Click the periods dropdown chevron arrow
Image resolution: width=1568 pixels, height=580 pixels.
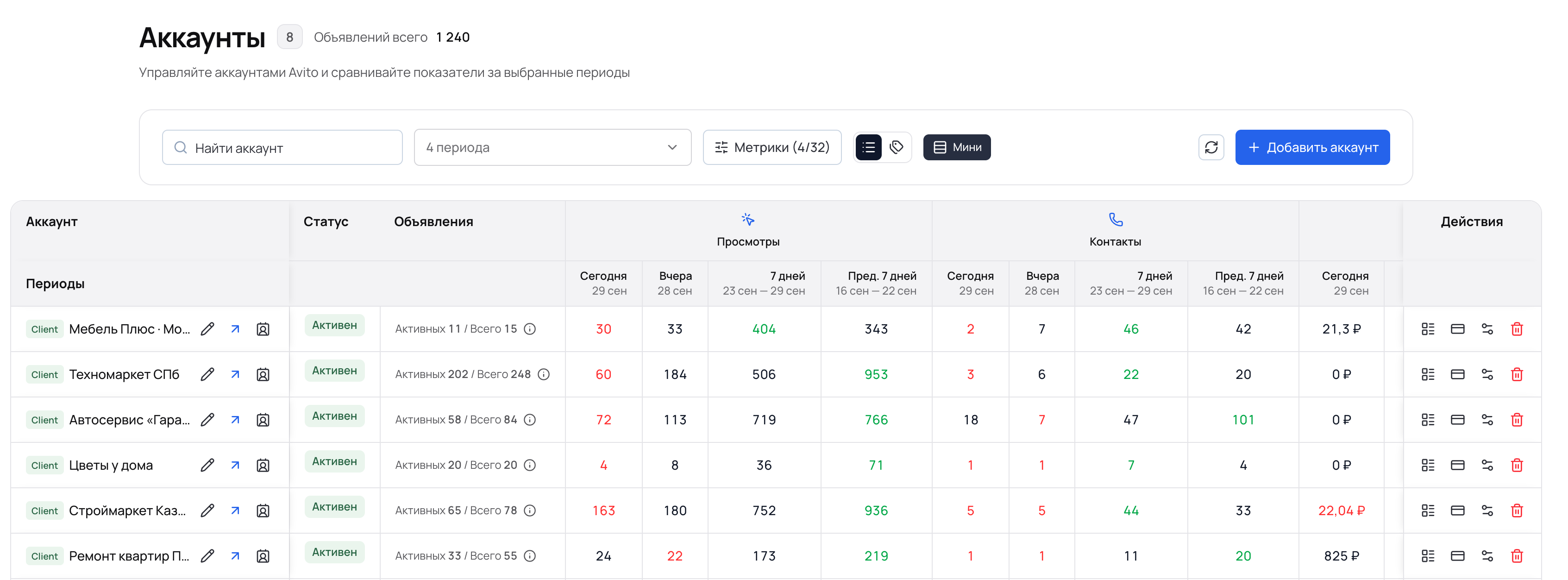tap(672, 147)
